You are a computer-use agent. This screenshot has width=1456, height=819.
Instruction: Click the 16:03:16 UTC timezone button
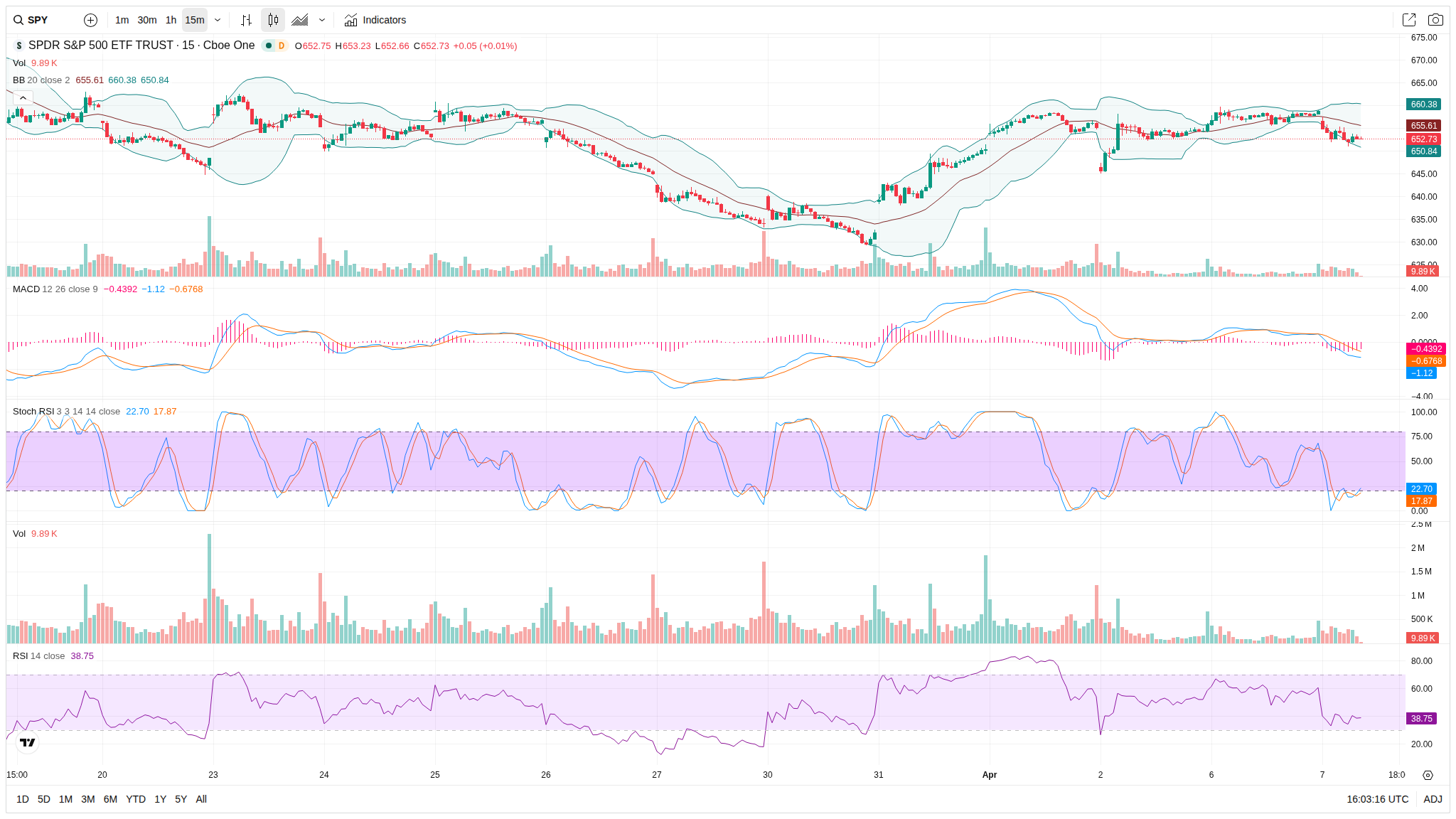pos(1377,799)
